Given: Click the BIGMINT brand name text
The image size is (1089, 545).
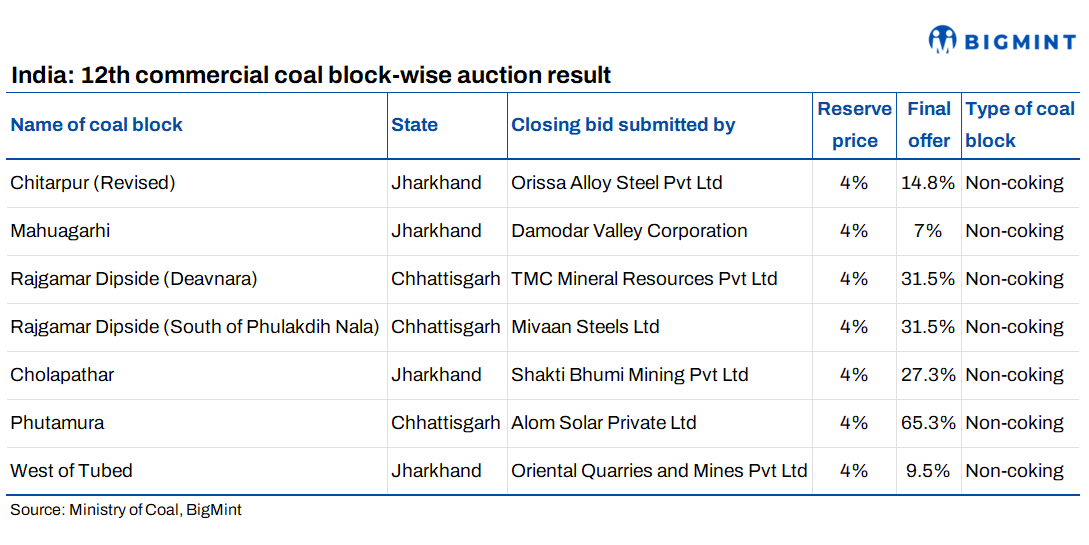Looking at the screenshot, I should pos(1020,41).
